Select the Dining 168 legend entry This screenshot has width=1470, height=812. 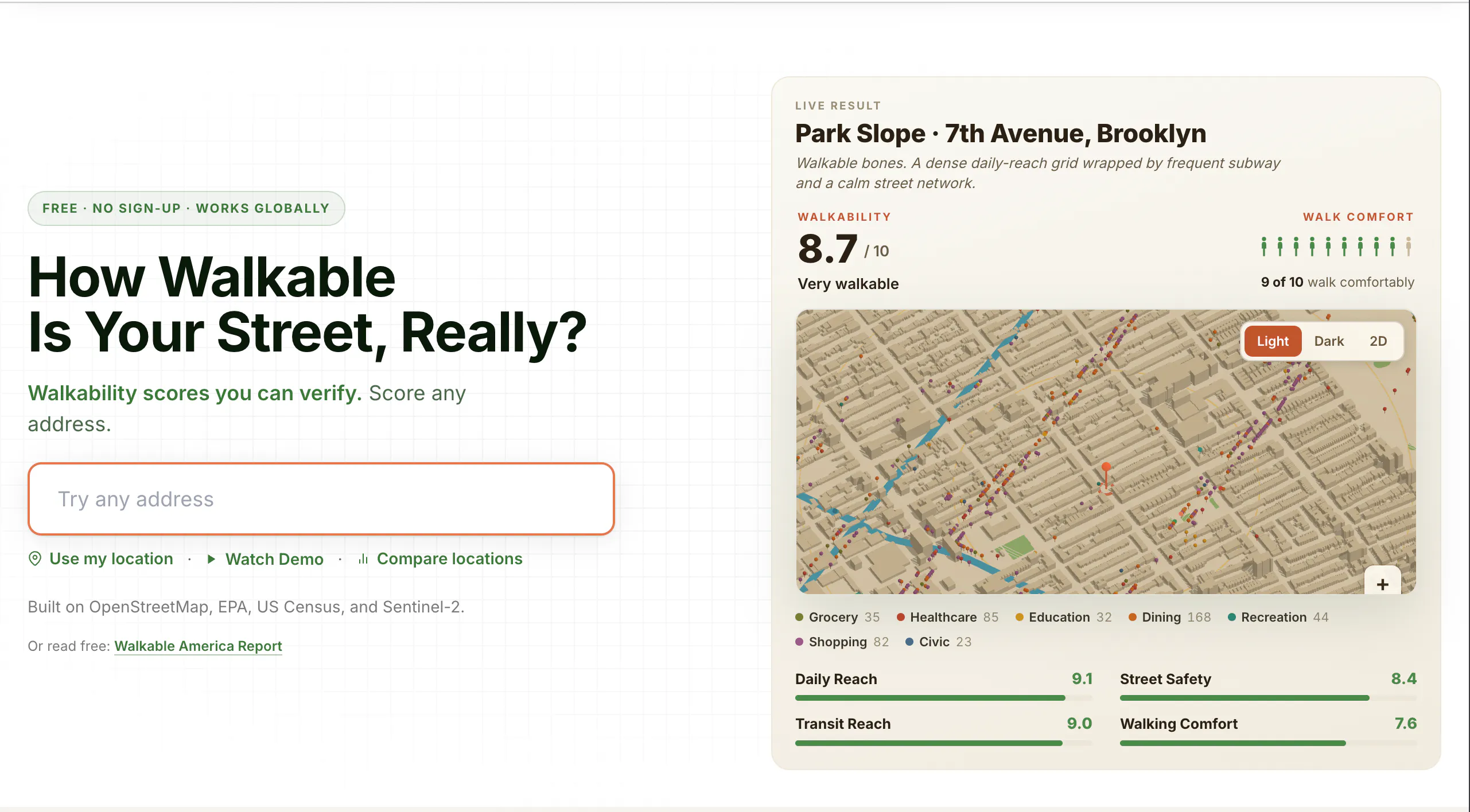1169,617
